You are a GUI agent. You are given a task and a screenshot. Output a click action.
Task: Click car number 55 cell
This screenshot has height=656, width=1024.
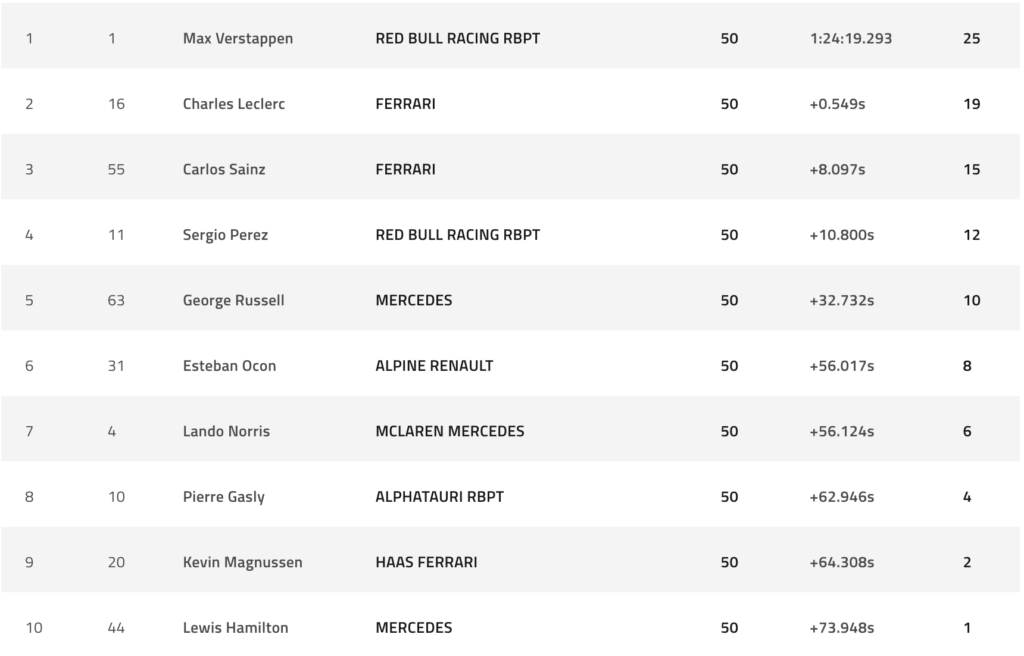(x=116, y=170)
